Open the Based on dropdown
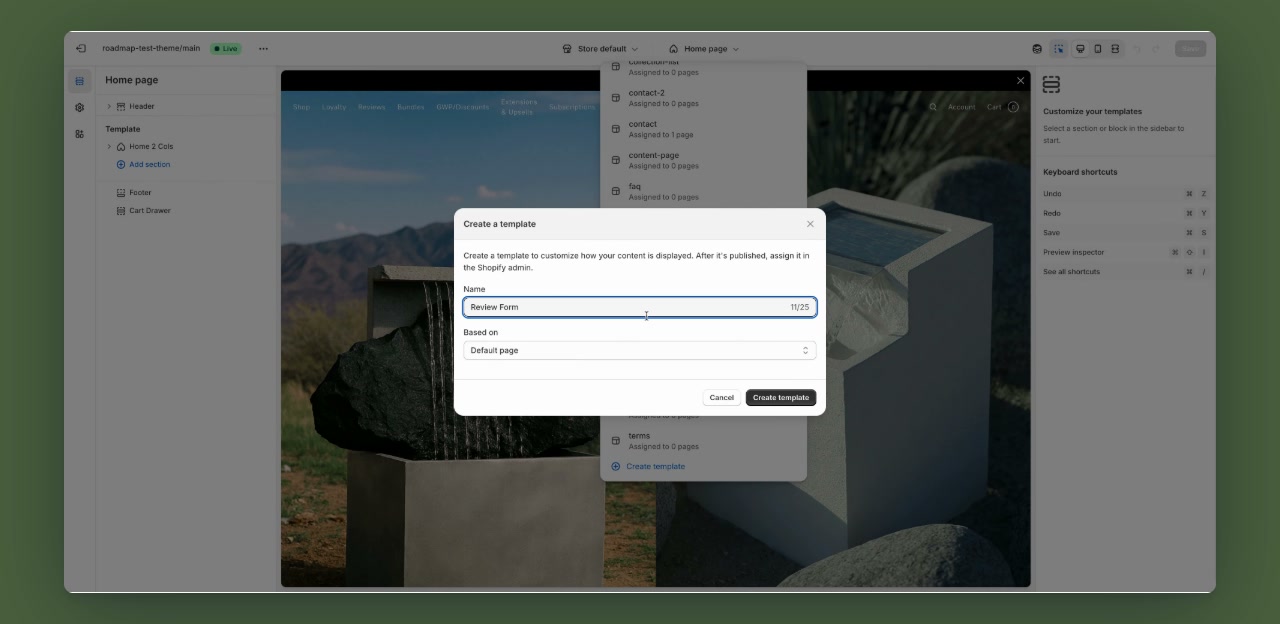This screenshot has height=624, width=1280. tap(638, 350)
